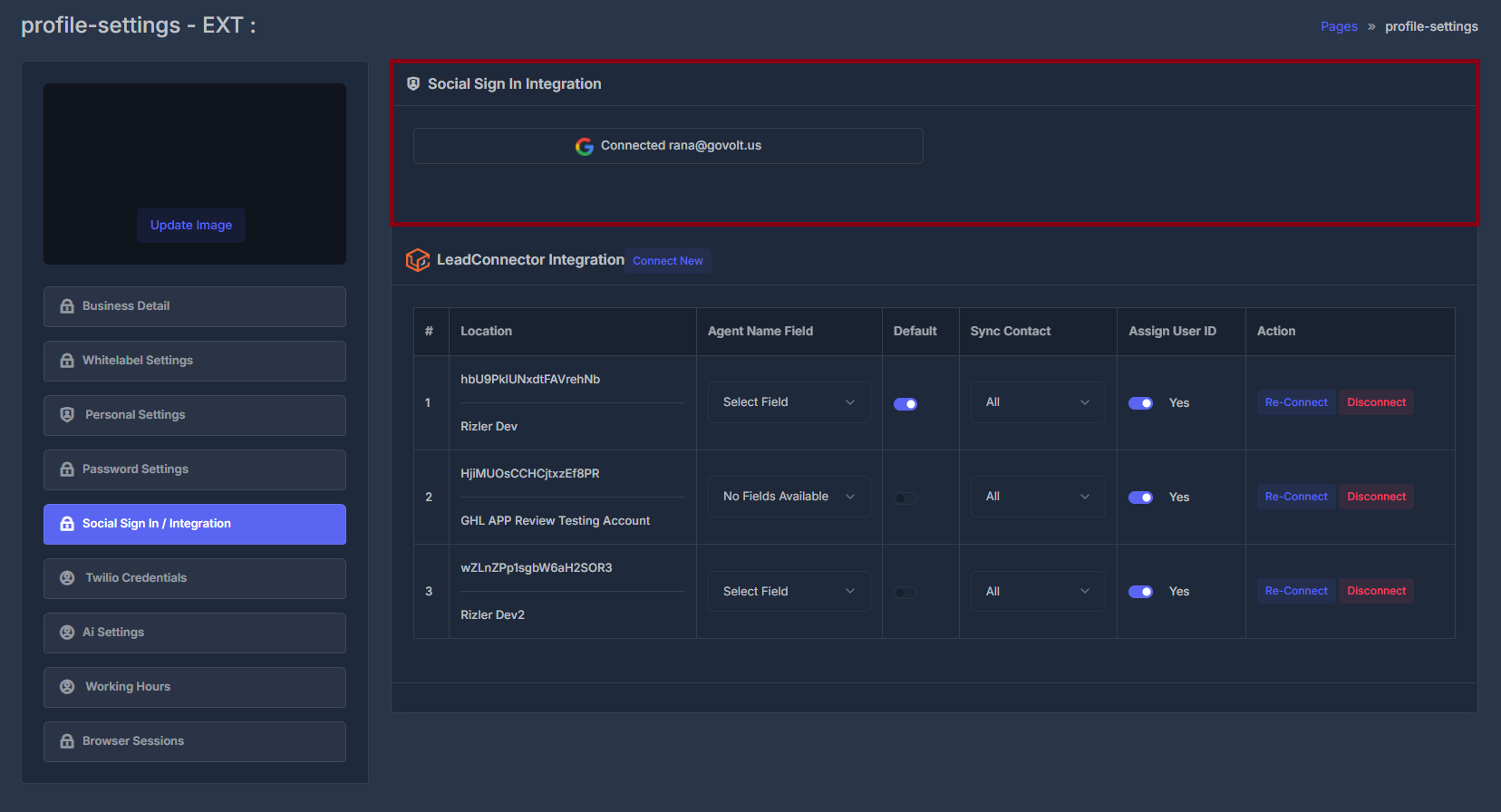Expand the Sync Contact dropdown for Rizler Dev2
1501x812 pixels.
1038,592
